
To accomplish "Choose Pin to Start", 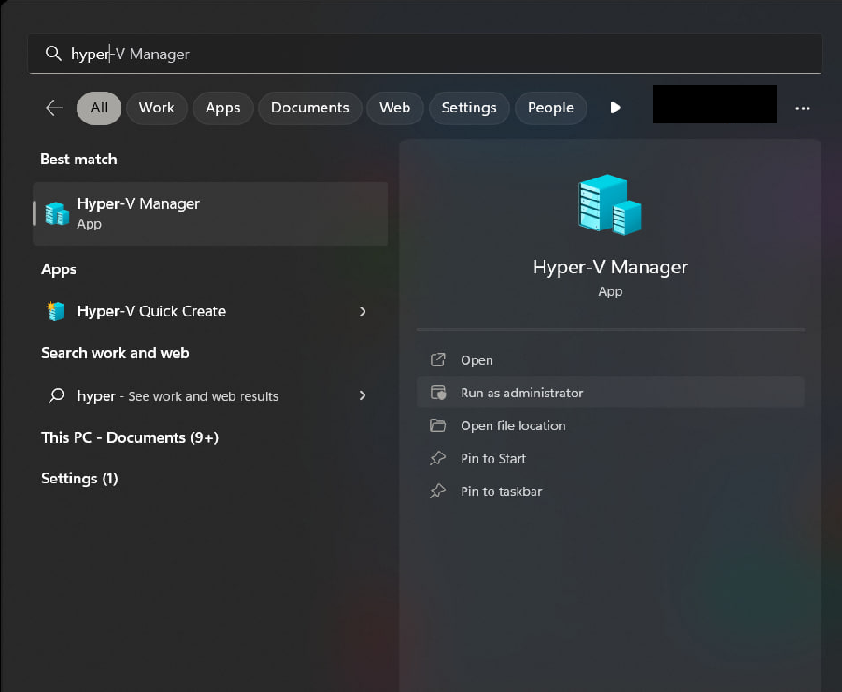I will point(611,458).
